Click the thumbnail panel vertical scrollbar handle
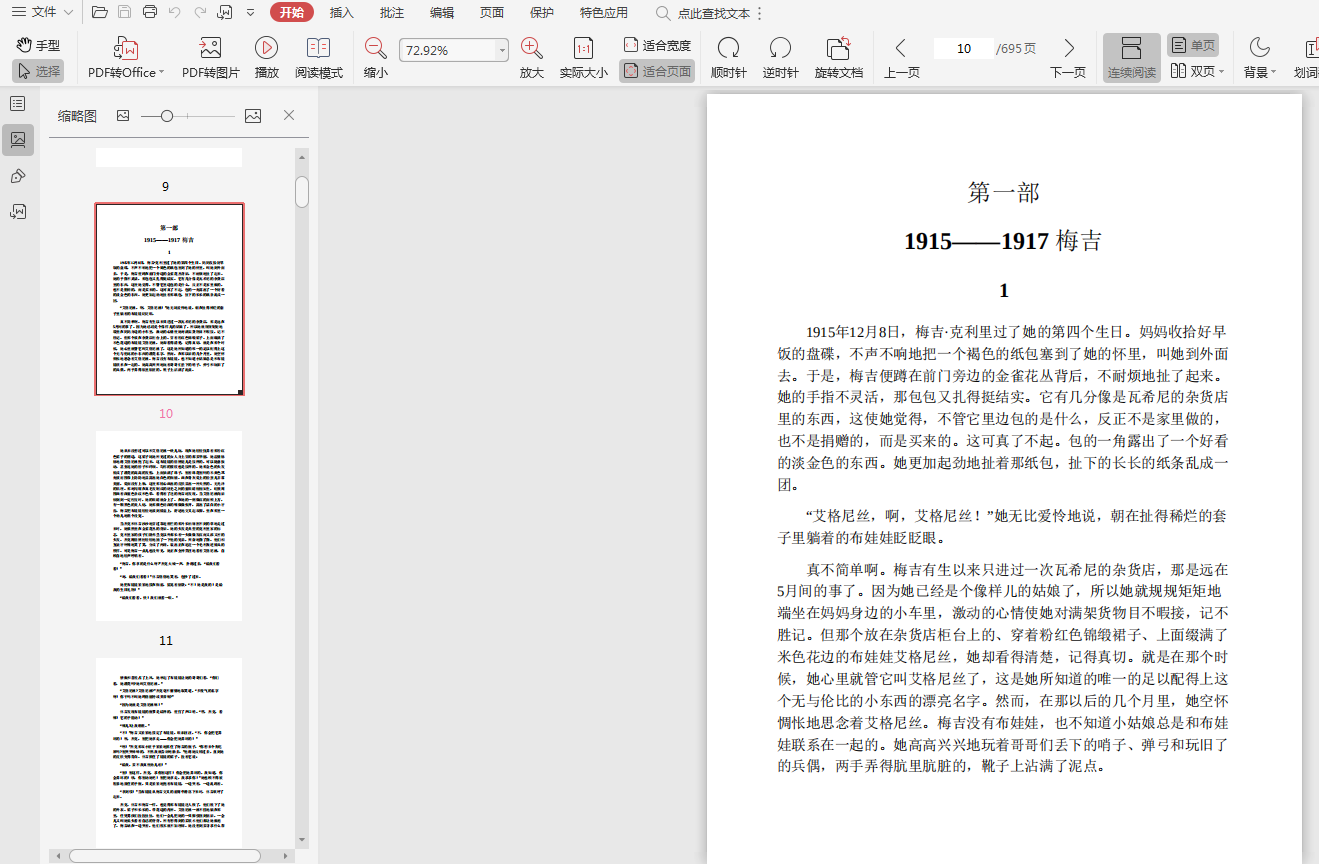The image size is (1319, 864). point(302,191)
